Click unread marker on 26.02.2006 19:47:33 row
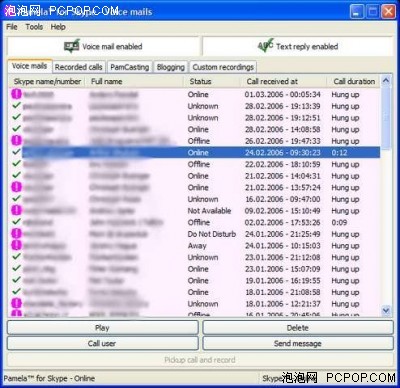Image resolution: width=400 pixels, height=388 pixels. click(16, 140)
